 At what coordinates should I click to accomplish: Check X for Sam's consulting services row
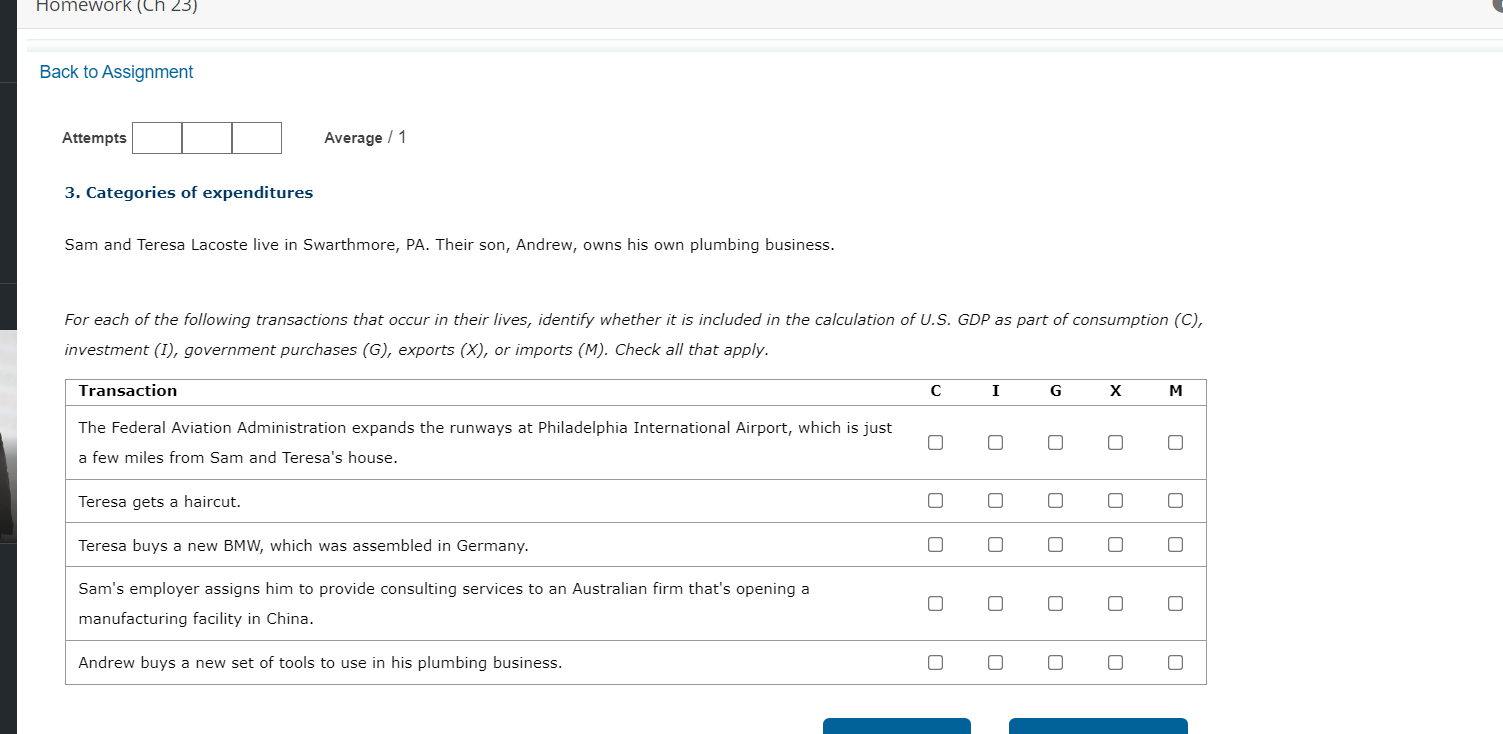pos(1115,604)
